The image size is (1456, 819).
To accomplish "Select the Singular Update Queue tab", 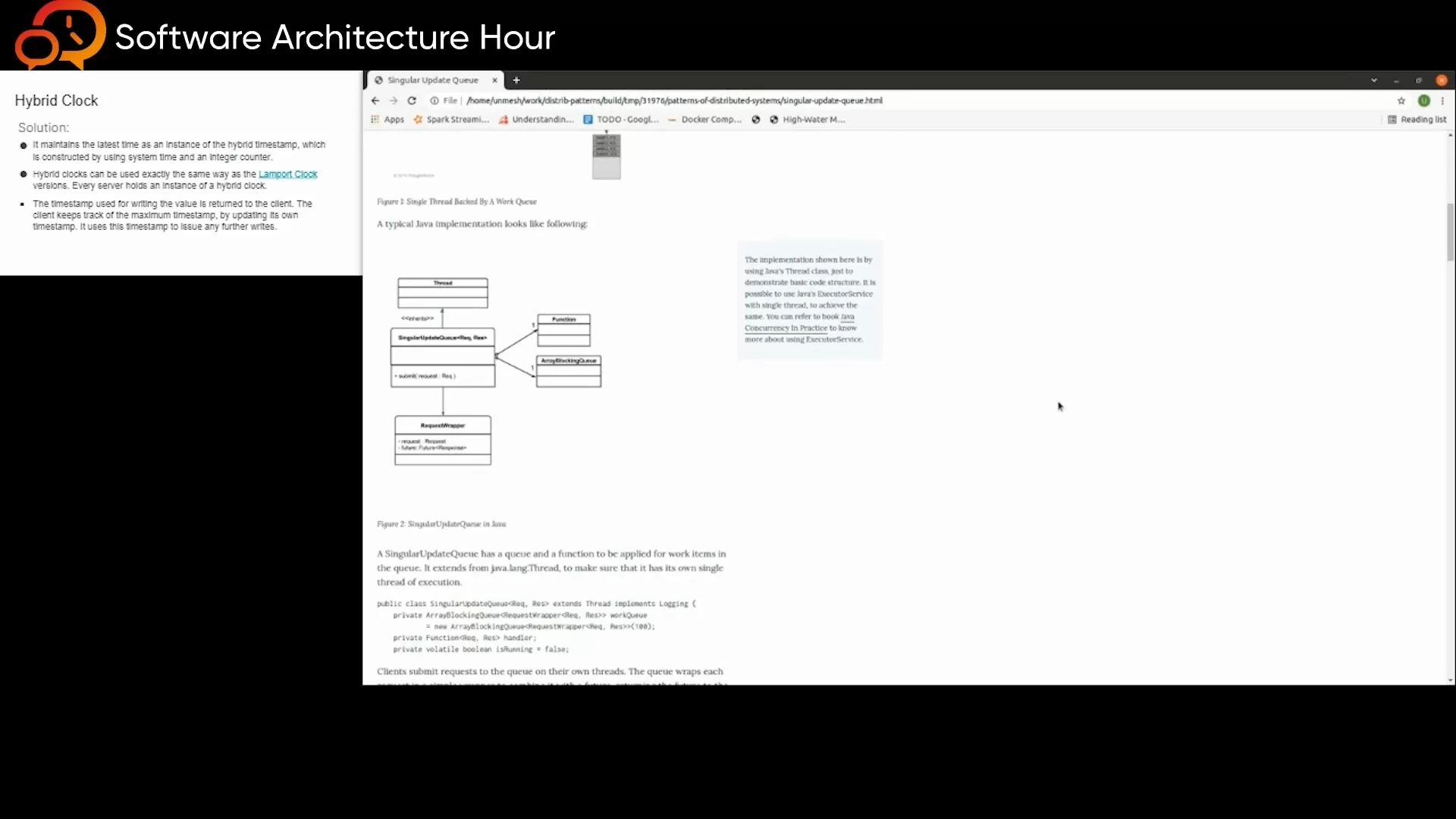I will (432, 80).
